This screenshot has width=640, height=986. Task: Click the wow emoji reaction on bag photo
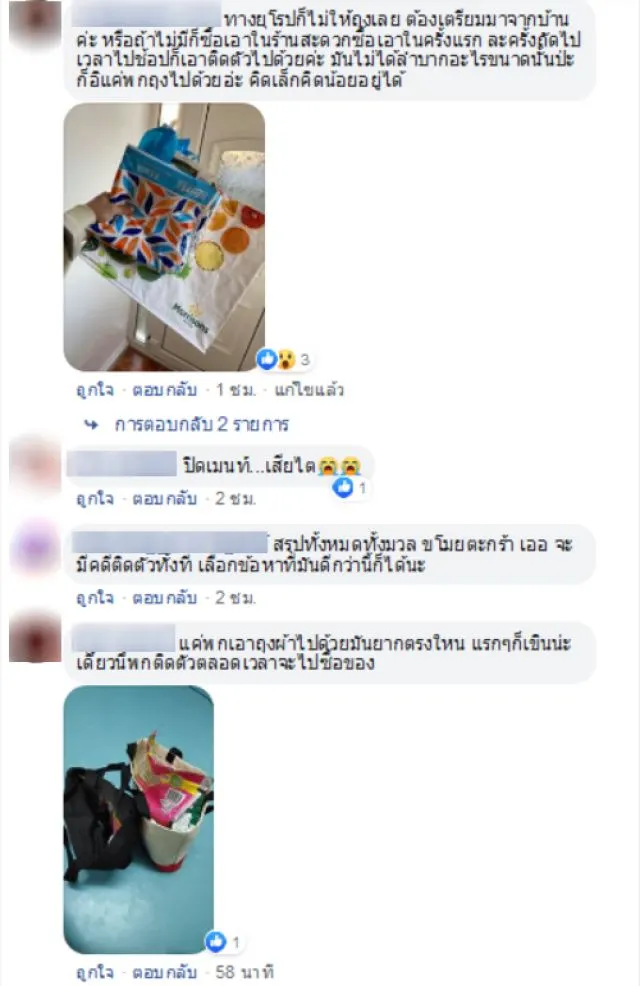tap(286, 359)
